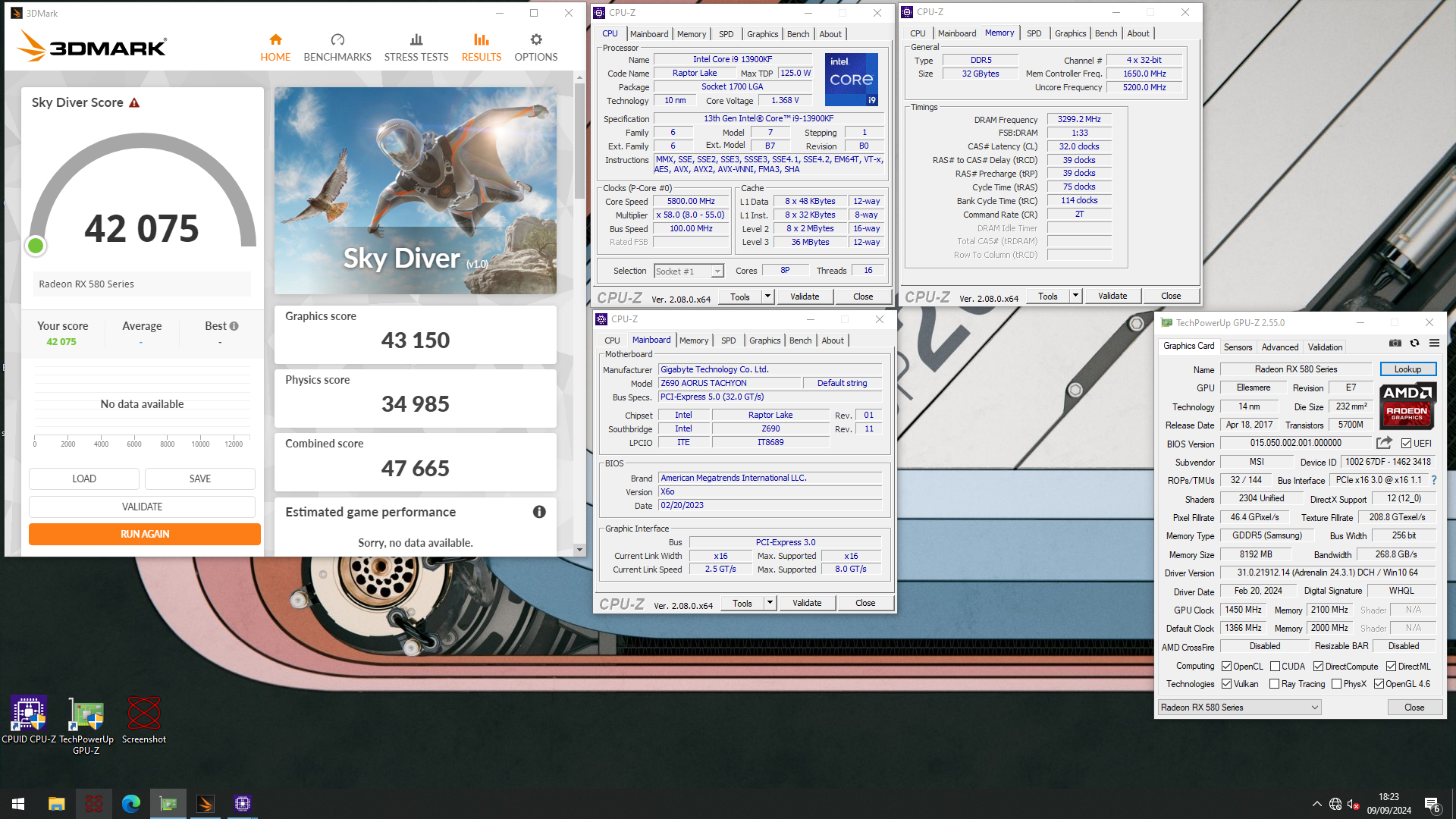Viewport: 1456px width, 819px height.
Task: Open Microsoft Edge from taskbar
Action: coord(130,804)
